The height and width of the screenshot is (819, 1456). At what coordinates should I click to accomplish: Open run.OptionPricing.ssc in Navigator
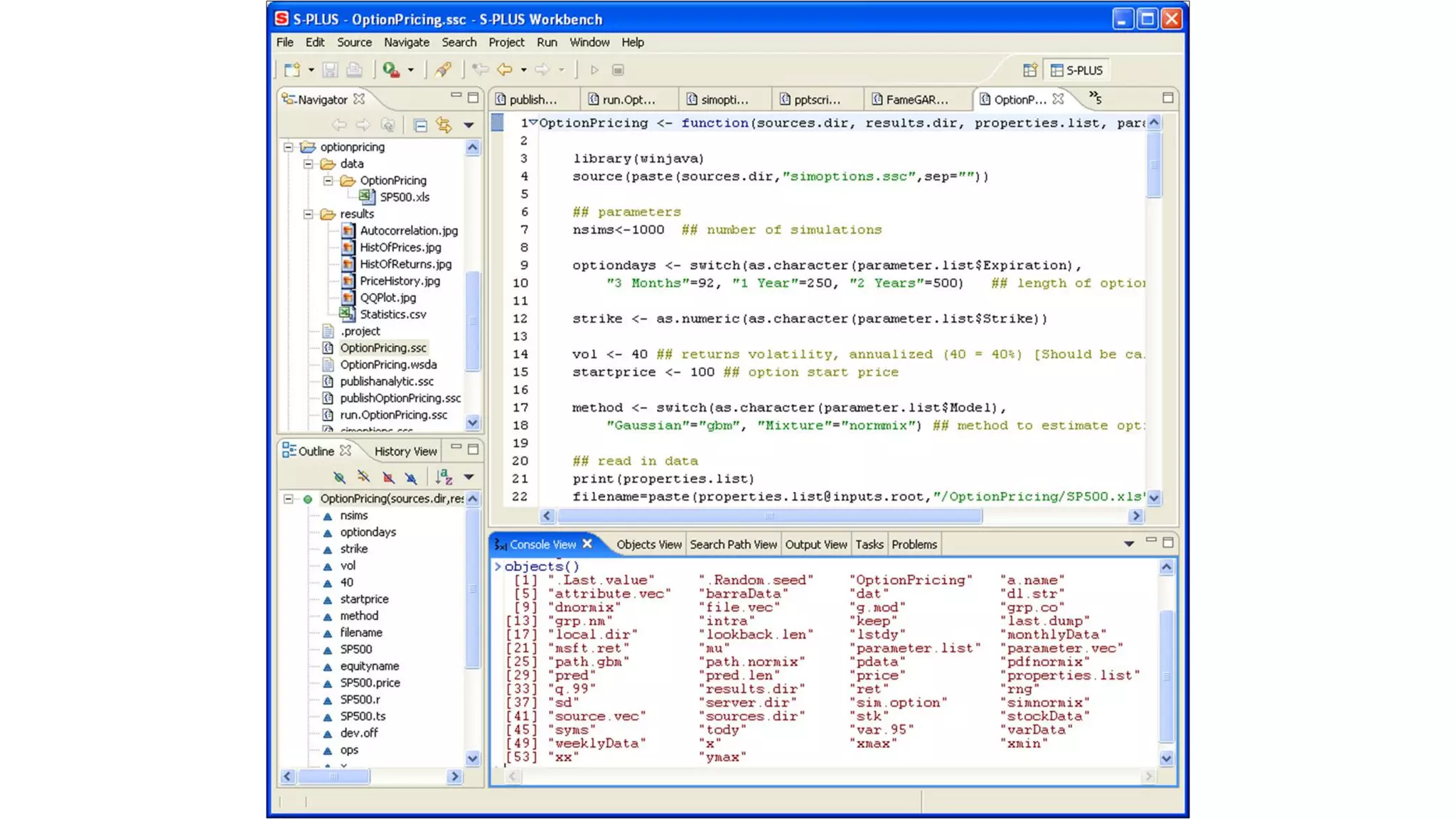pos(393,415)
